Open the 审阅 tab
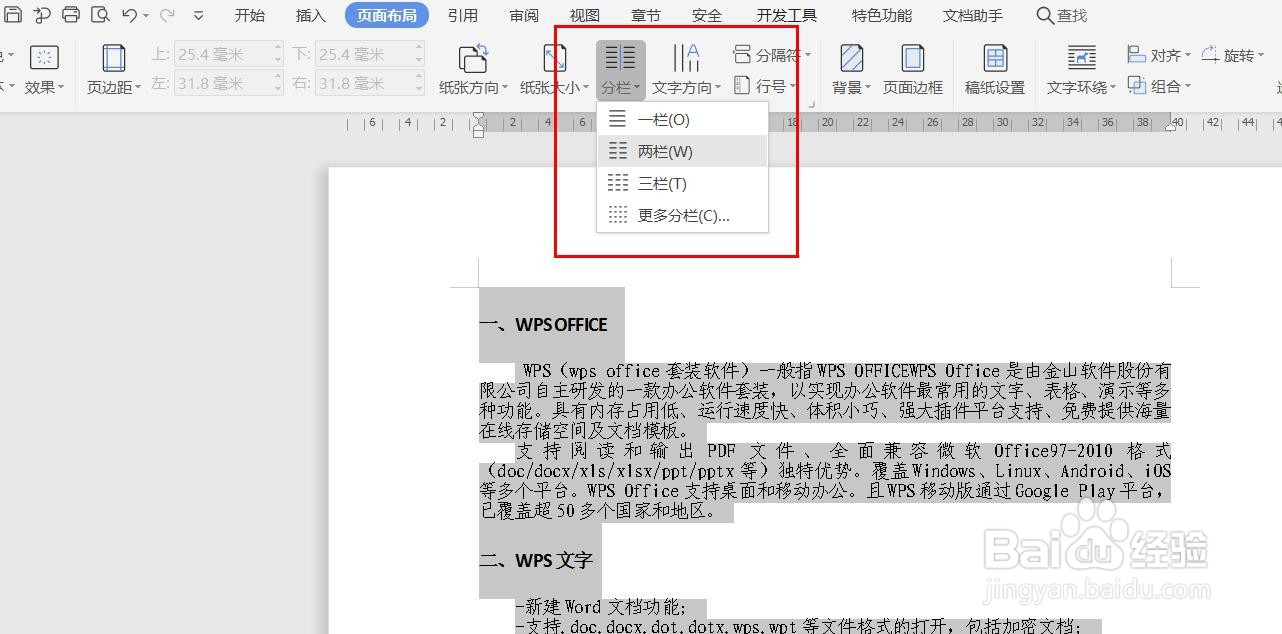 (x=524, y=15)
